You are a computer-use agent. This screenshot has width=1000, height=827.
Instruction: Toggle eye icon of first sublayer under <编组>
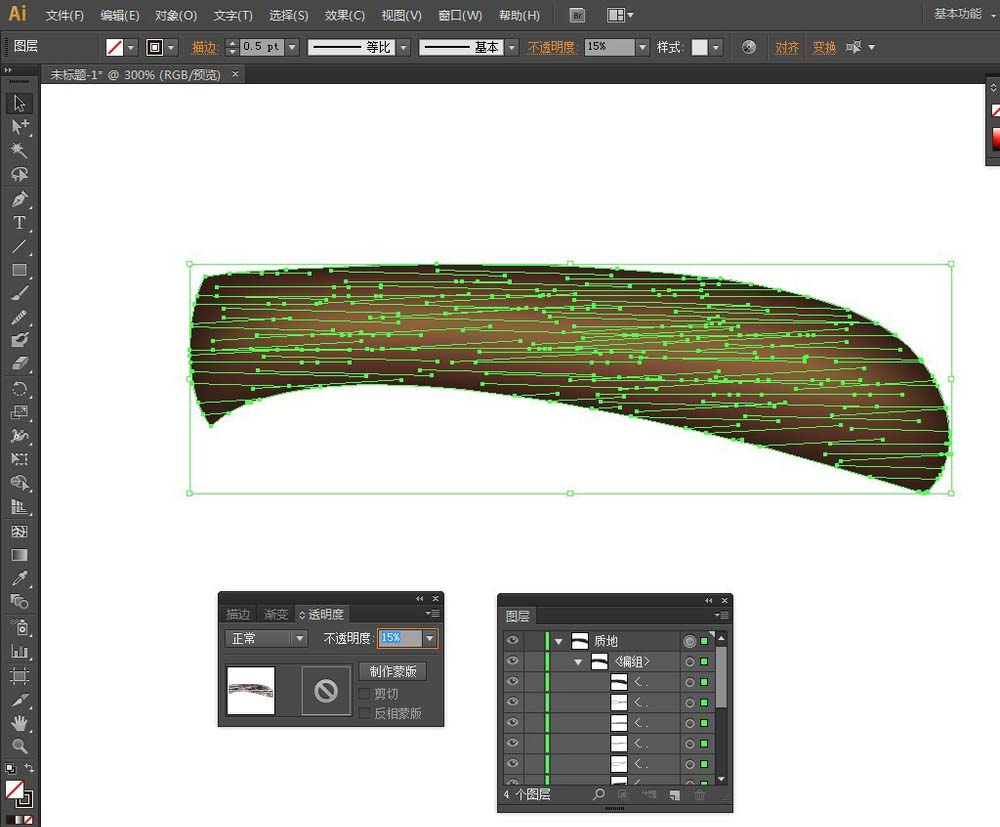pyautogui.click(x=513, y=681)
